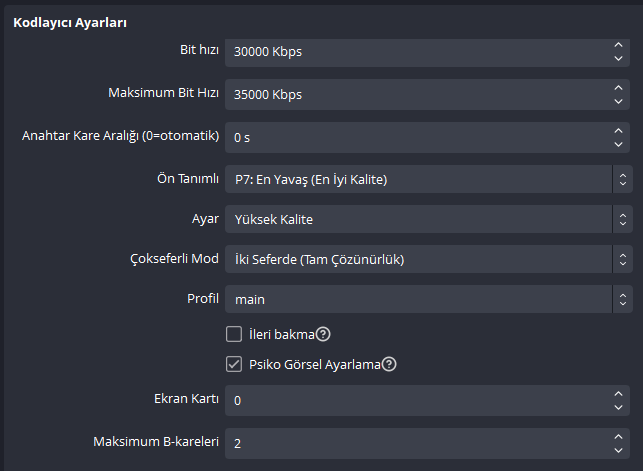Uncheck Psiko Görsel Ayarlama checkbox
Screen dimensions: 643x471
pos(234,364)
